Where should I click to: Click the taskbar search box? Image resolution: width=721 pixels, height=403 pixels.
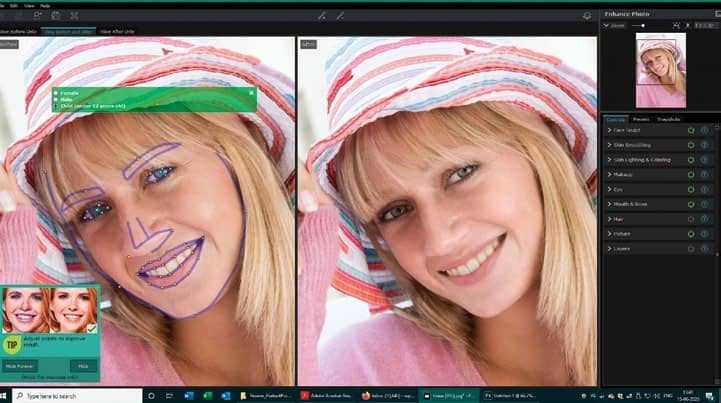[x=77, y=396]
